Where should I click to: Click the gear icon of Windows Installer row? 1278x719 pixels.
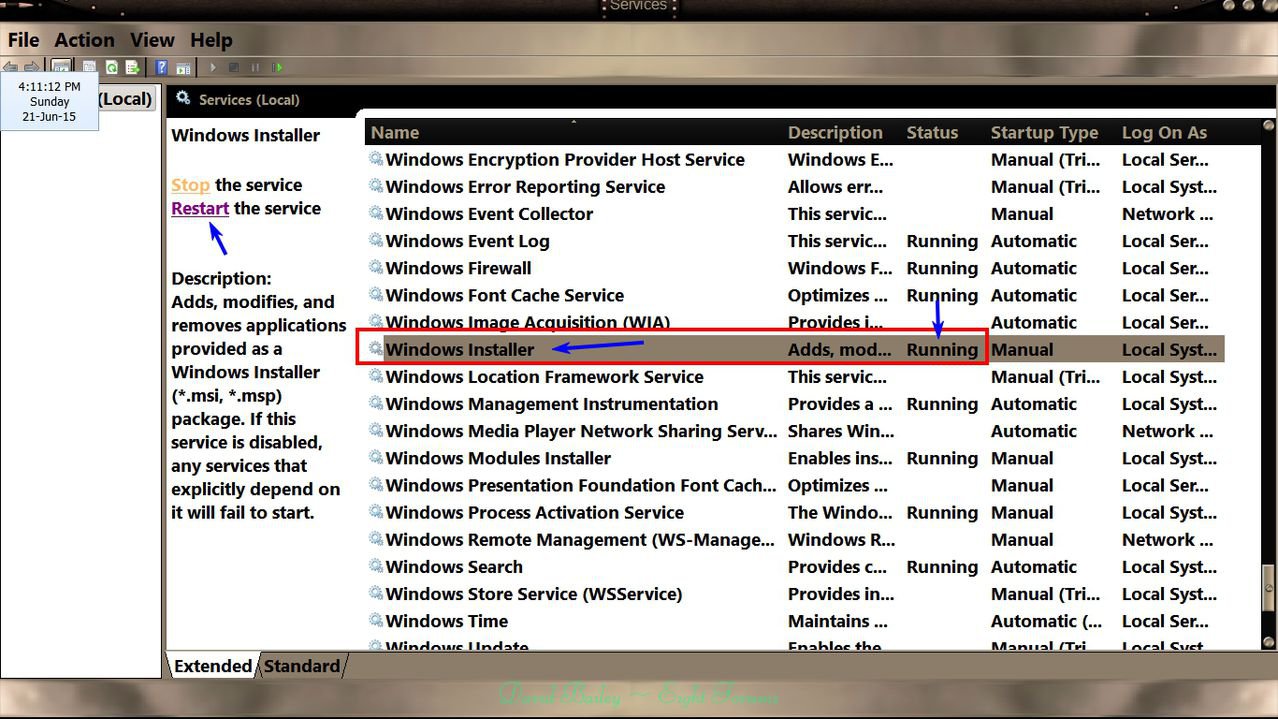click(x=376, y=349)
